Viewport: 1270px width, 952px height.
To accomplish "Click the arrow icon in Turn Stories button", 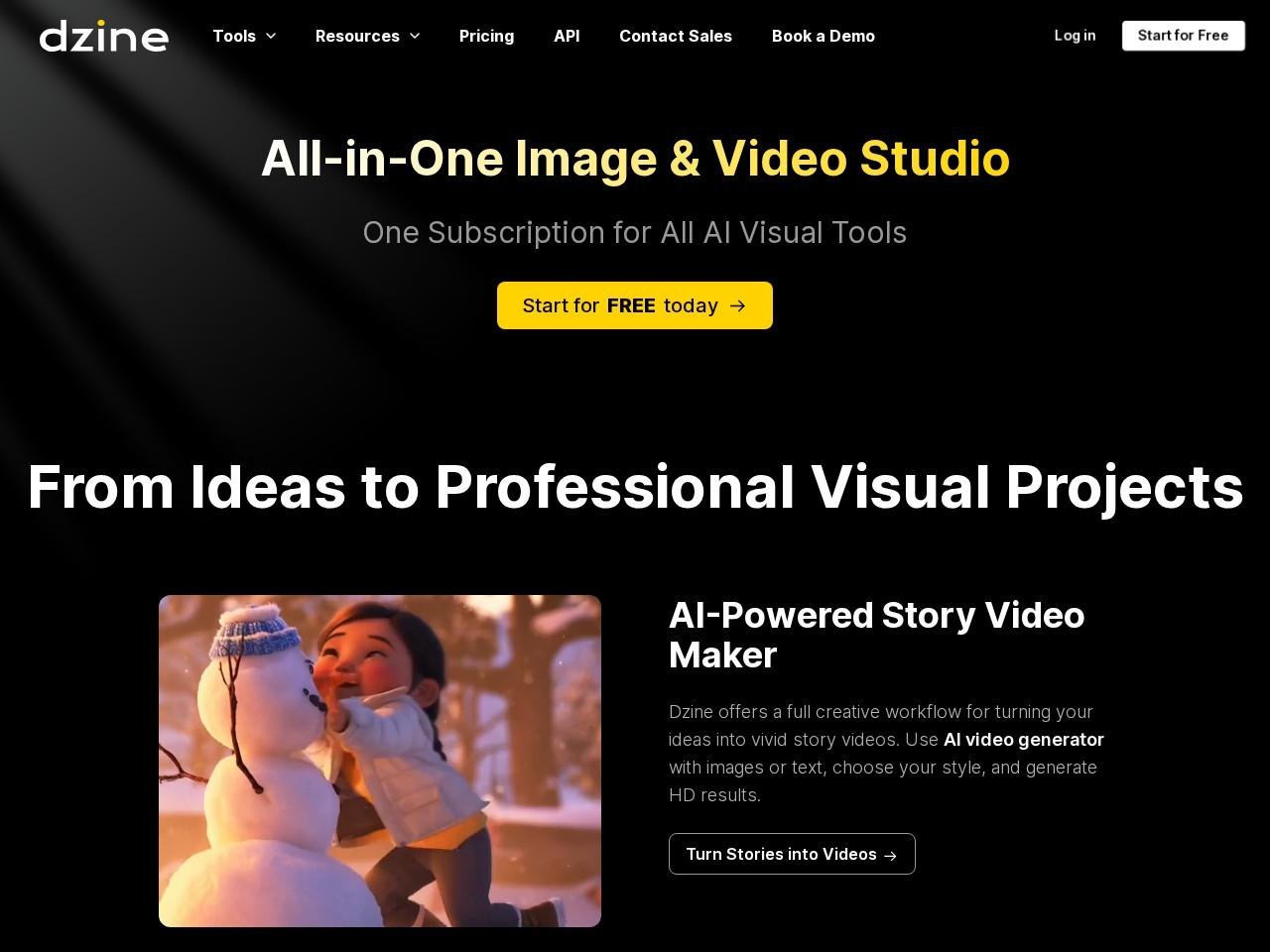I will 890,855.
